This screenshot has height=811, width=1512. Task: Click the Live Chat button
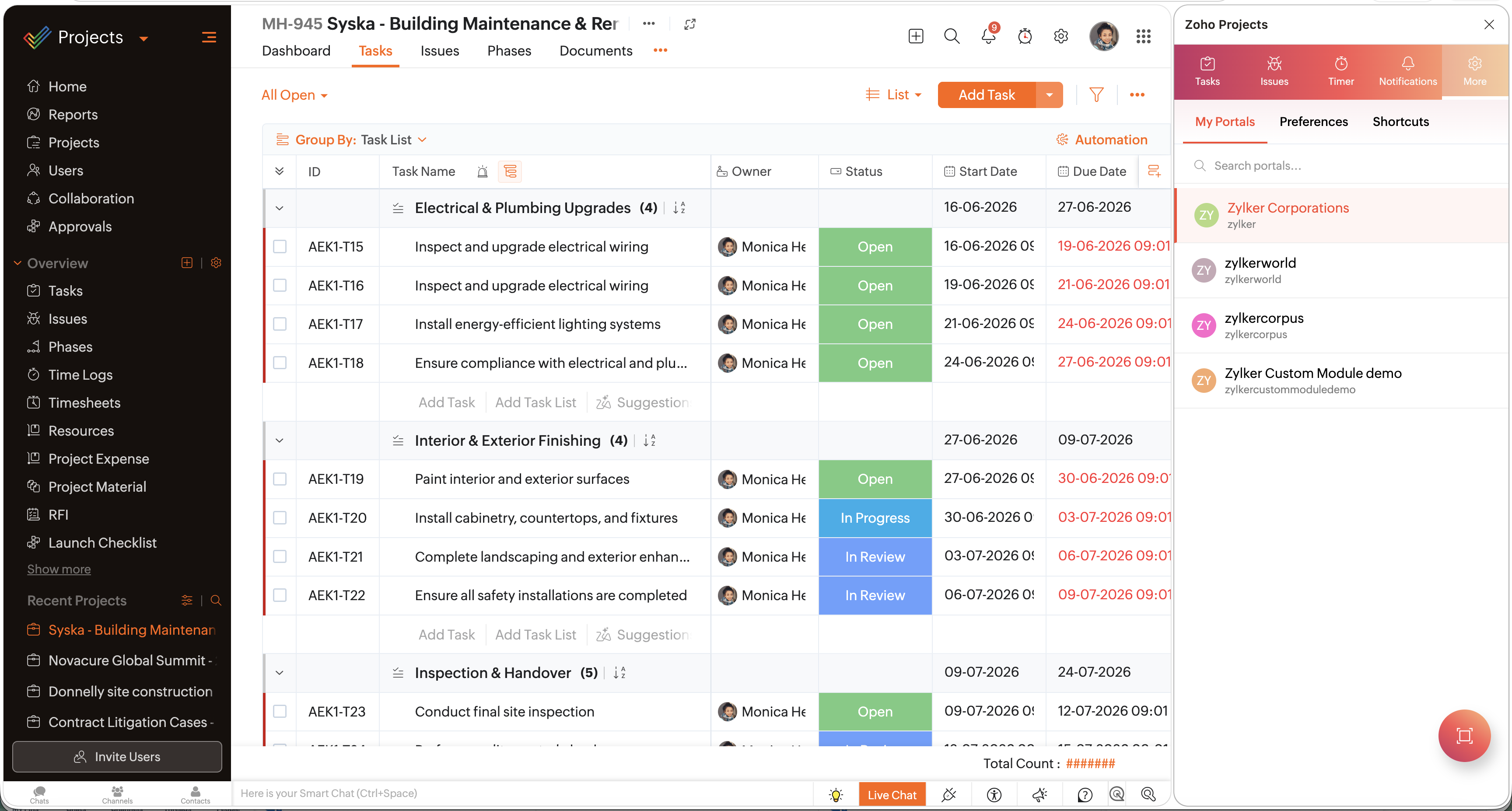pos(892,794)
